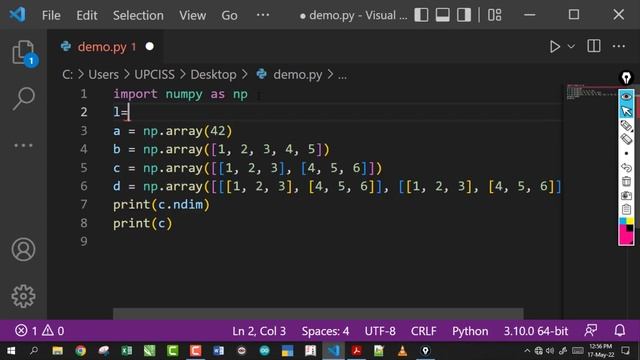640x360 pixels.
Task: Open editor More Actions ellipsis
Action: [x=619, y=46]
